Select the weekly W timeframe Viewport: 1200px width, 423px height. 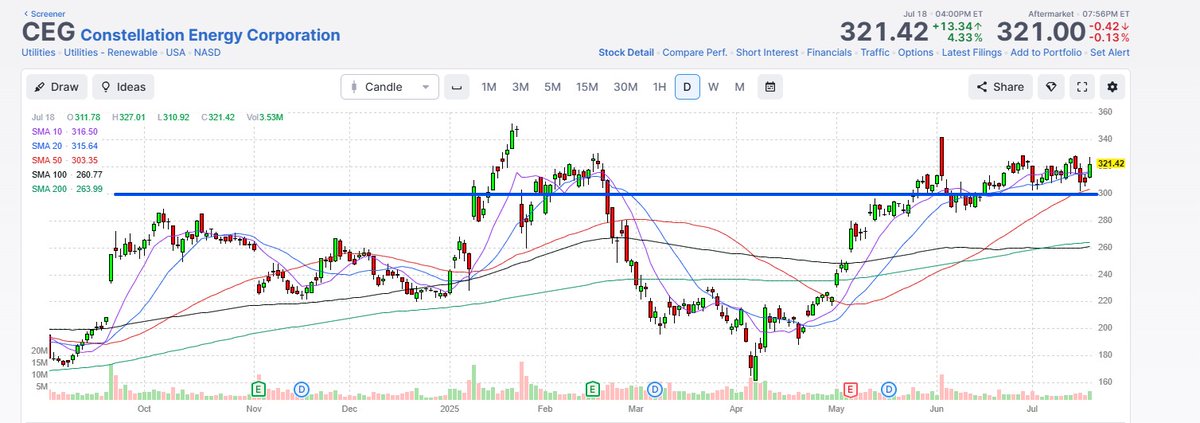(713, 87)
